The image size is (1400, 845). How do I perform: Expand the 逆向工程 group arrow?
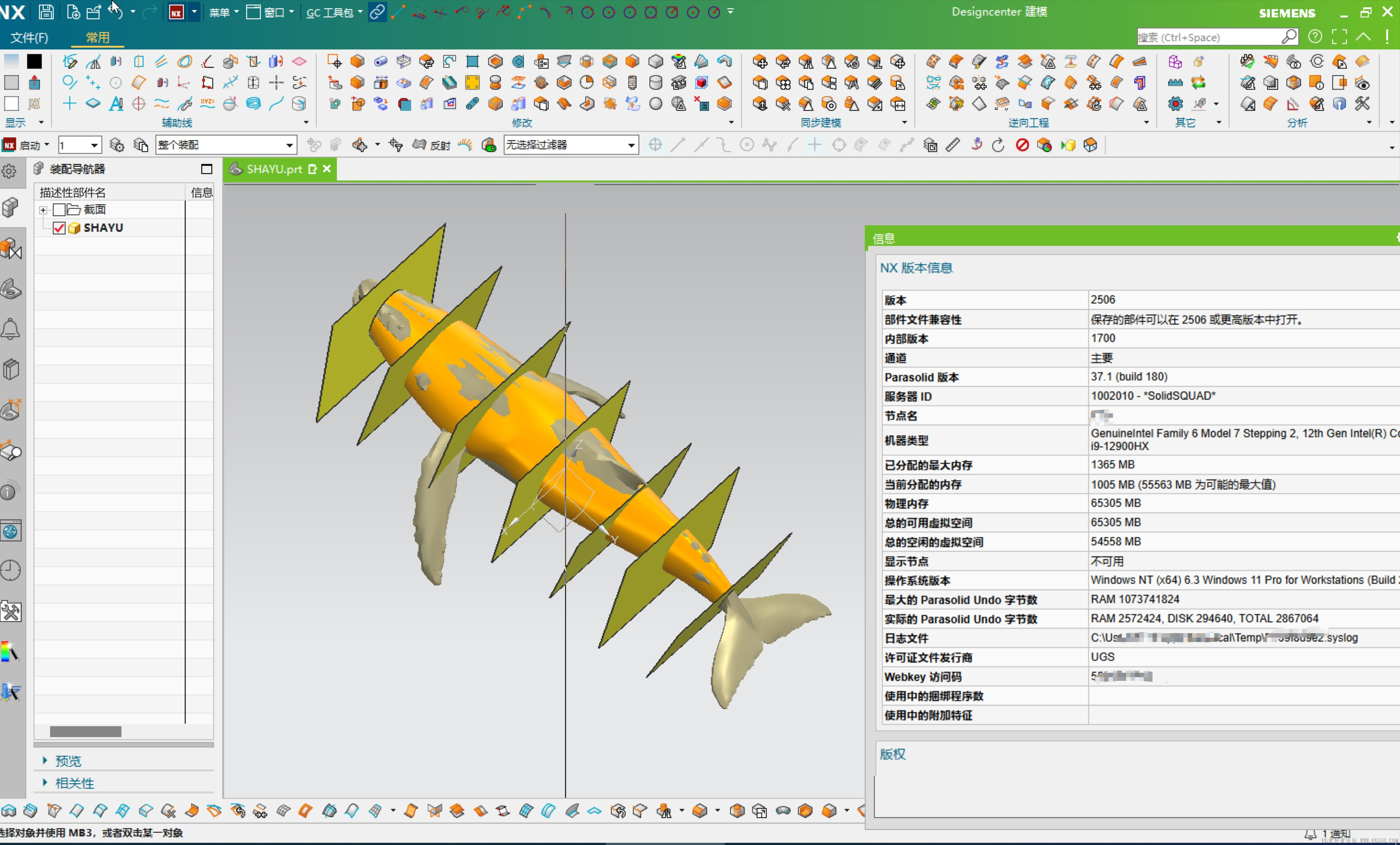1146,123
